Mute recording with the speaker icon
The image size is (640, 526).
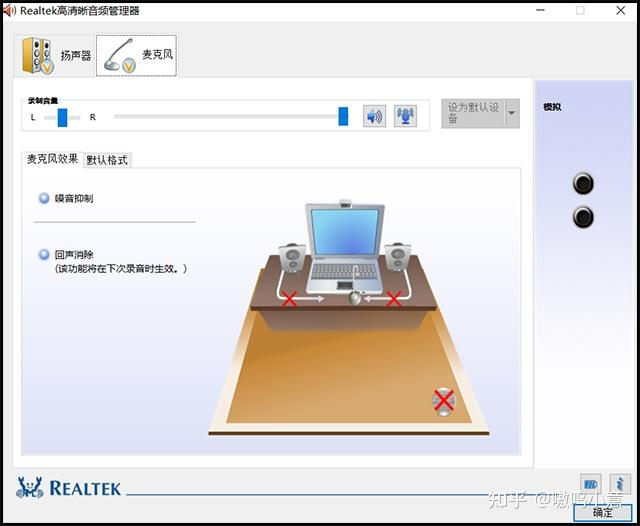point(374,116)
